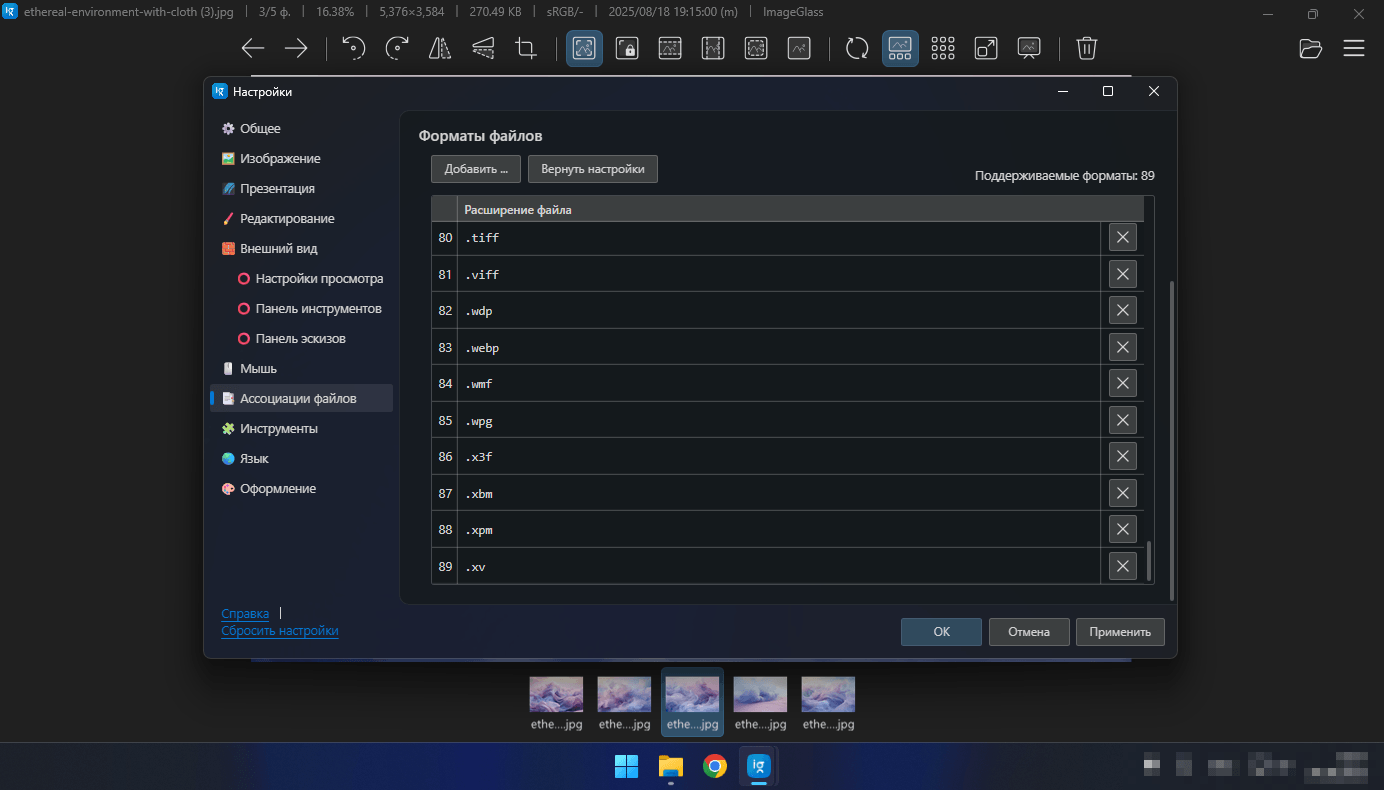Delete the .x3f format row
The image size is (1384, 790).
[1123, 457]
